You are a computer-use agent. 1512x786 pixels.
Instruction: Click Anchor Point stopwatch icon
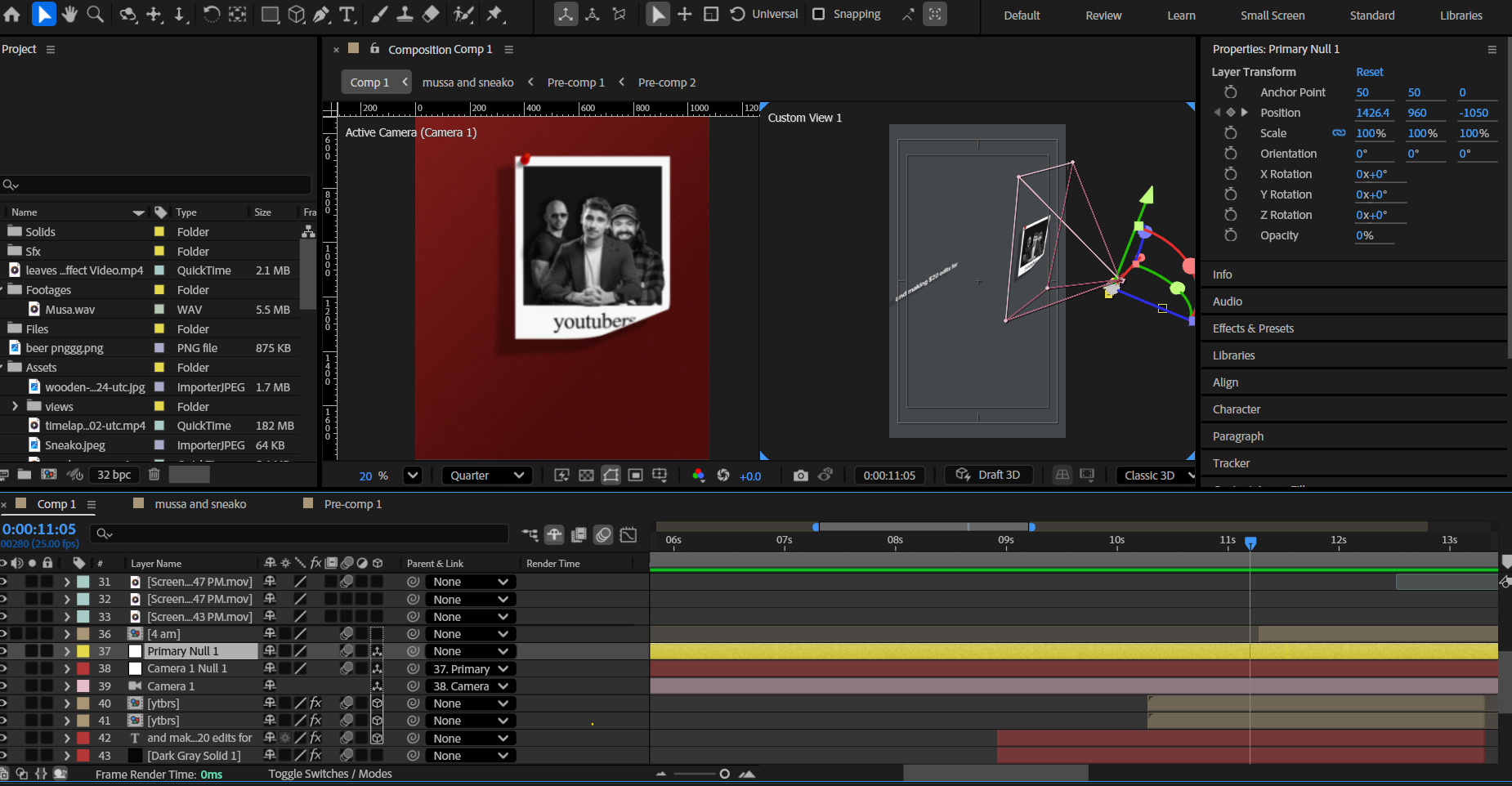[x=1230, y=92]
